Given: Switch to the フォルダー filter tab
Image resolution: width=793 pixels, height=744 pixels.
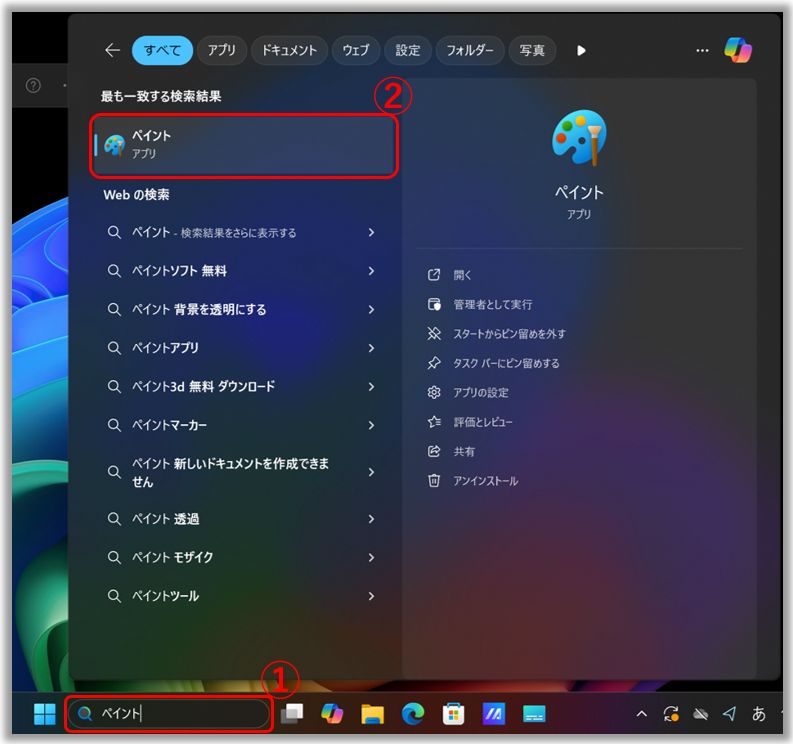Looking at the screenshot, I should tap(469, 51).
